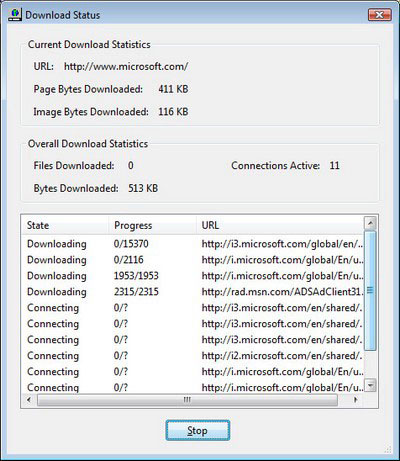Click the Files Downloaded value 0
The image size is (400, 461).
click(131, 166)
